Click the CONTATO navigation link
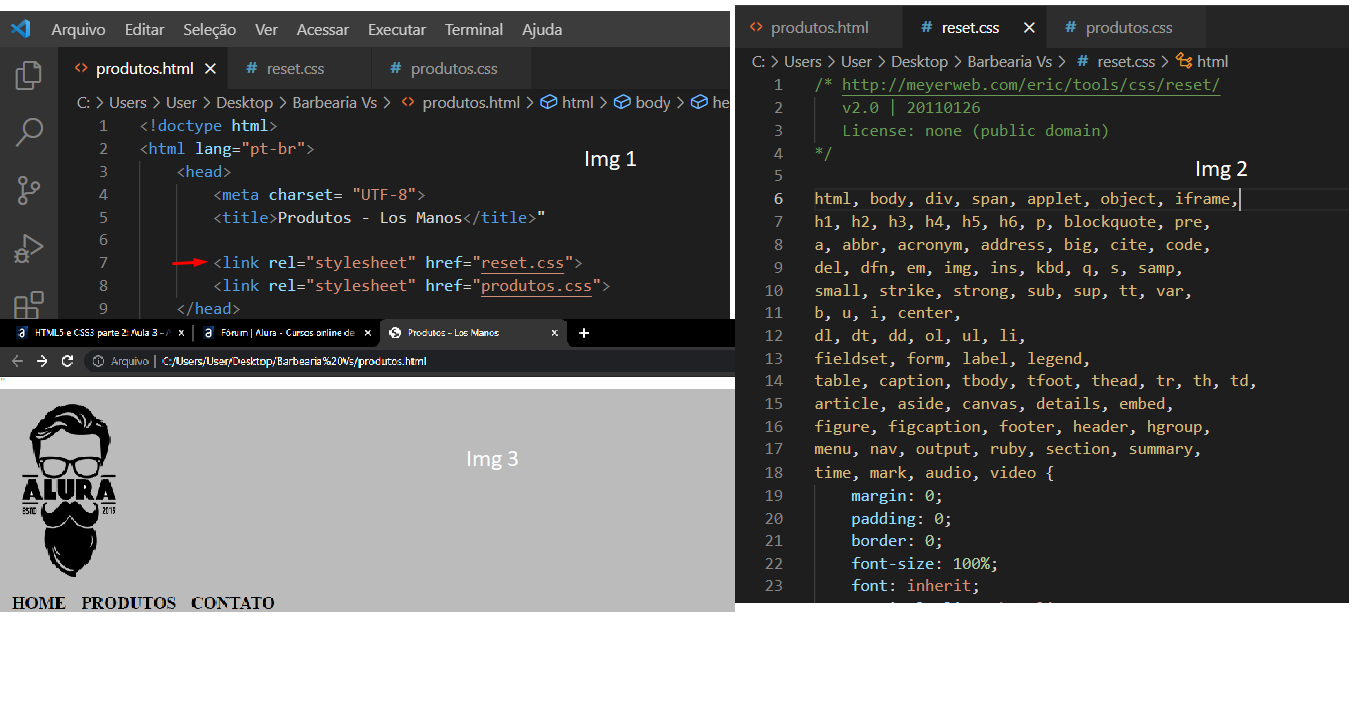 pyautogui.click(x=232, y=603)
